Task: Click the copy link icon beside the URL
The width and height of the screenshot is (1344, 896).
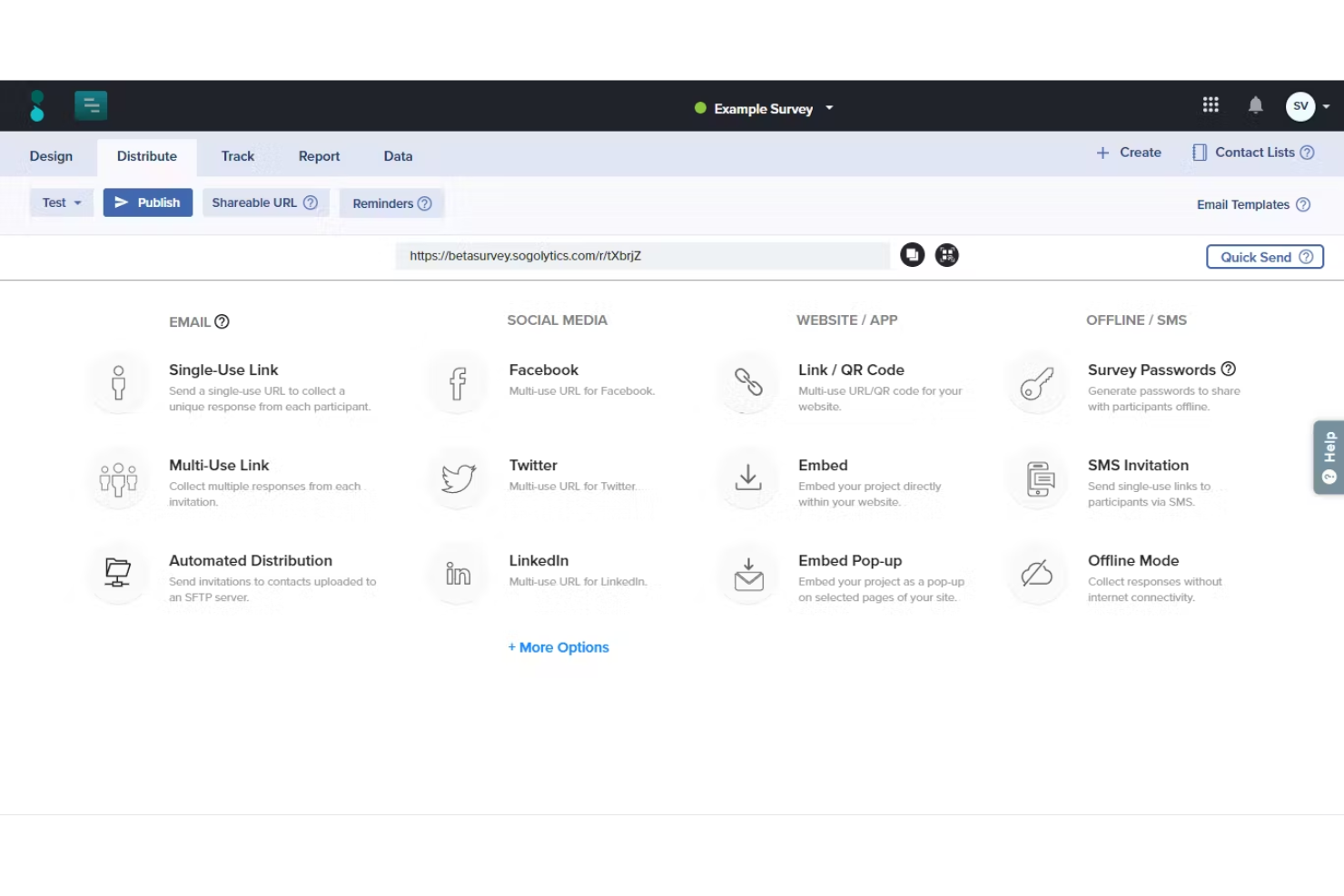Action: tap(912, 255)
